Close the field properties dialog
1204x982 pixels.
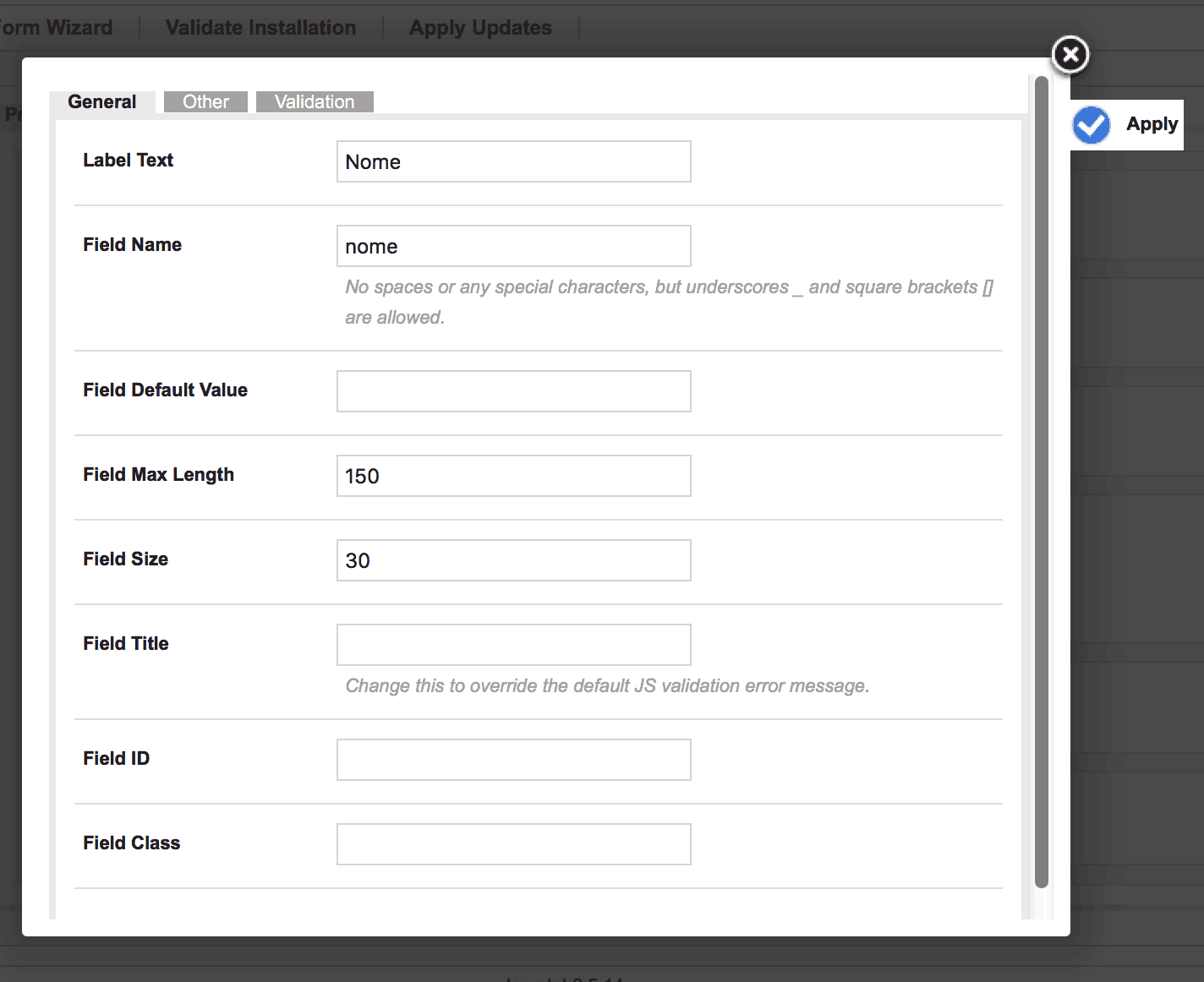pos(1070,55)
